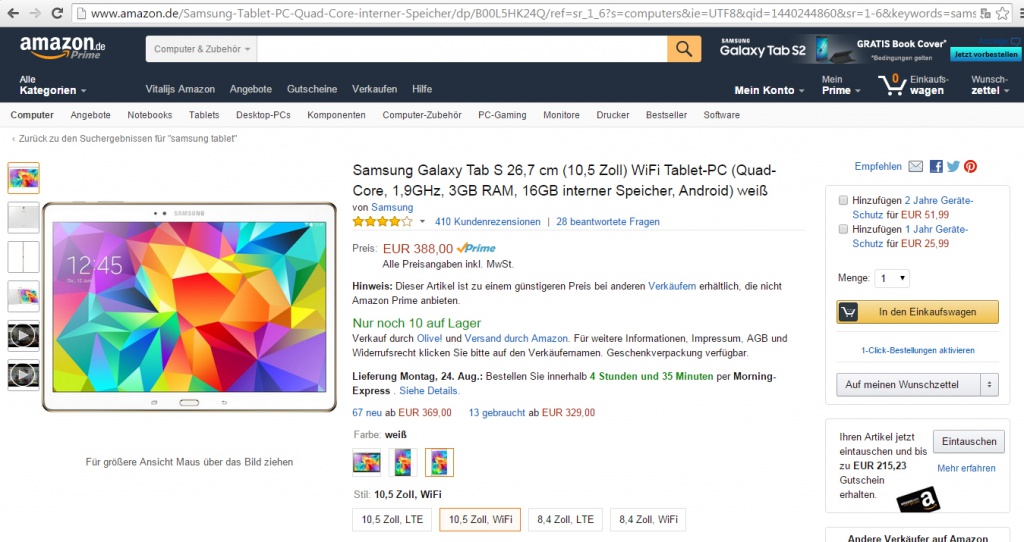Select the first color swatch under Farbe
The width and height of the screenshot is (1024, 542).
(x=367, y=462)
